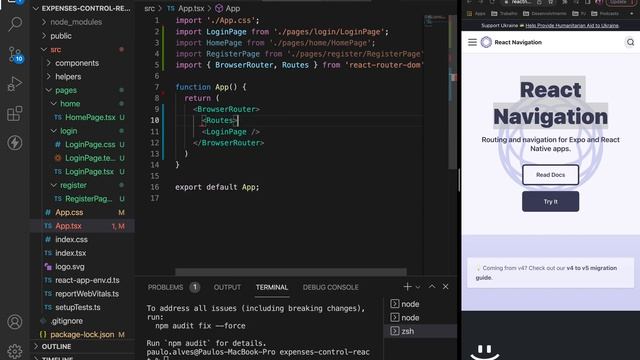Click the Try It button

coord(550,202)
